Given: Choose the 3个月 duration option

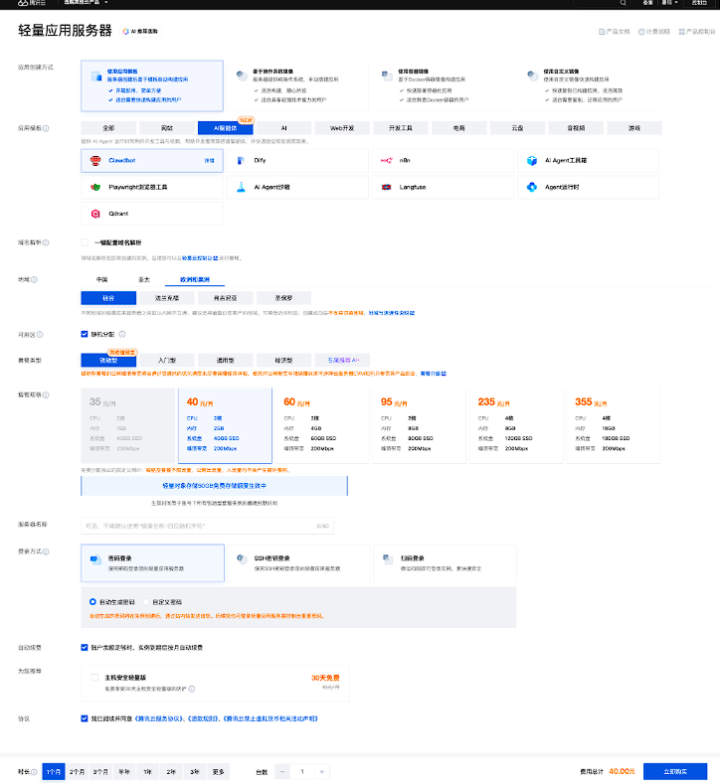Looking at the screenshot, I should pos(101,771).
